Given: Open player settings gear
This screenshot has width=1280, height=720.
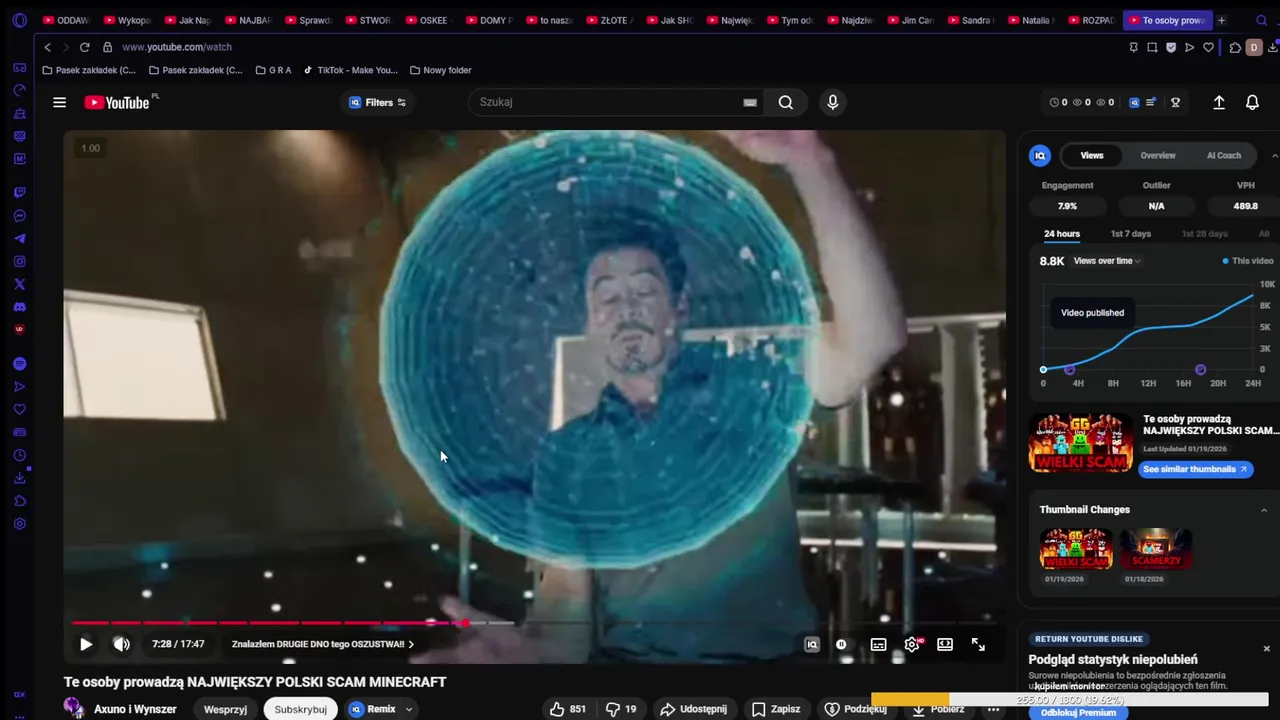Looking at the screenshot, I should (912, 645).
